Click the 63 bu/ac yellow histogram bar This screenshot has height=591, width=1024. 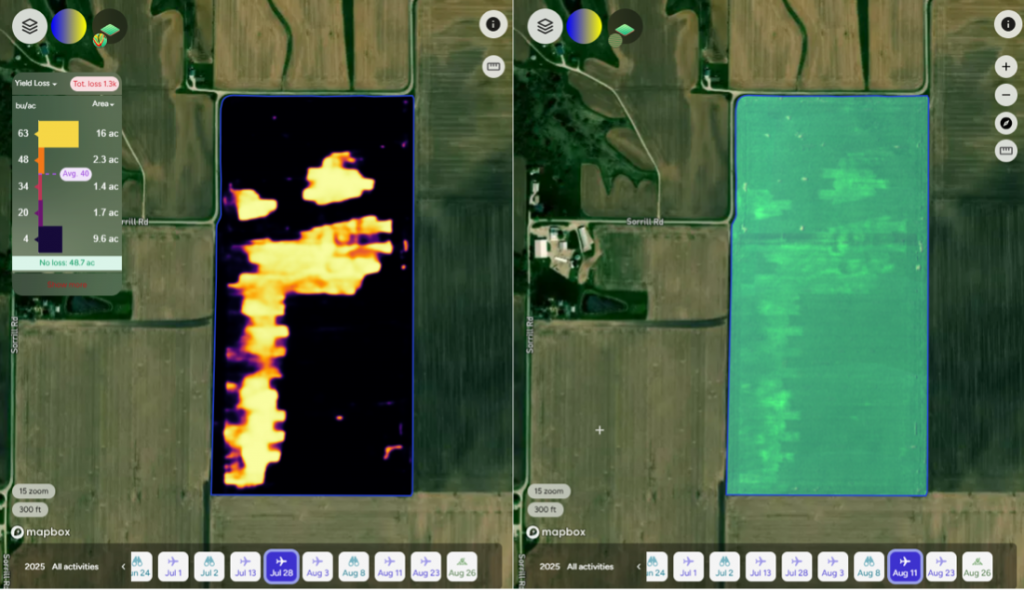tap(58, 132)
